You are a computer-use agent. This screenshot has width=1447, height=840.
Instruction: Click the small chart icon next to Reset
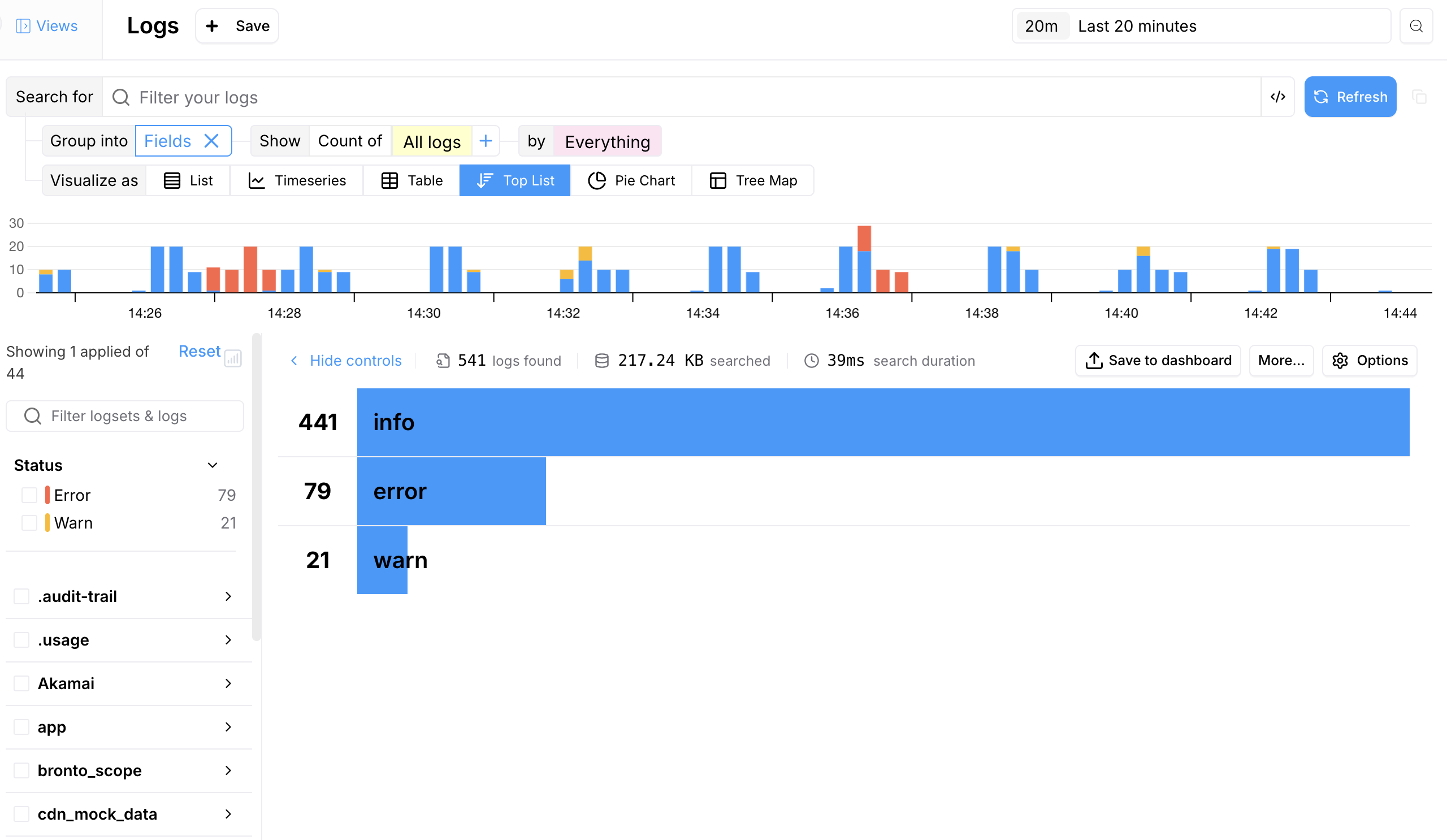[x=232, y=359]
